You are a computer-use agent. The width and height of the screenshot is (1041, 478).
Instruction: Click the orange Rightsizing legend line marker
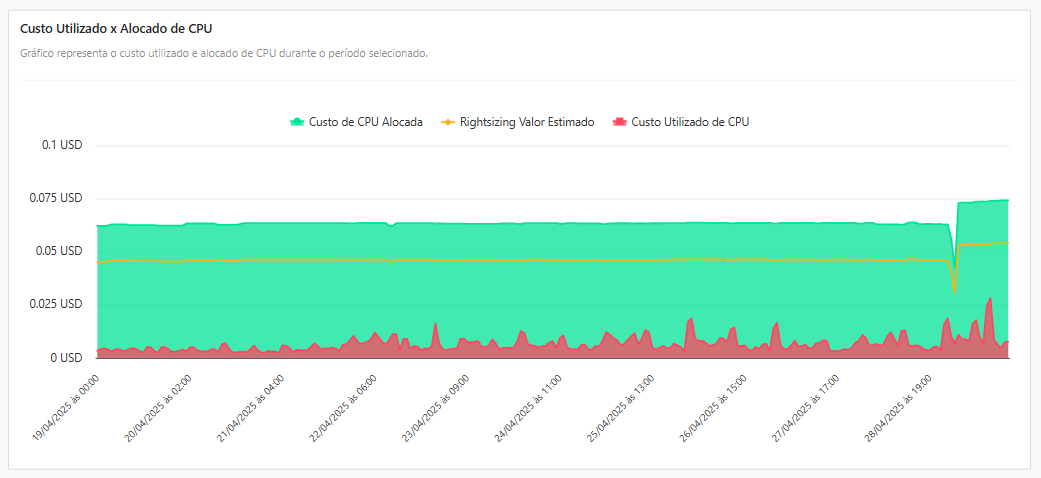pos(447,122)
